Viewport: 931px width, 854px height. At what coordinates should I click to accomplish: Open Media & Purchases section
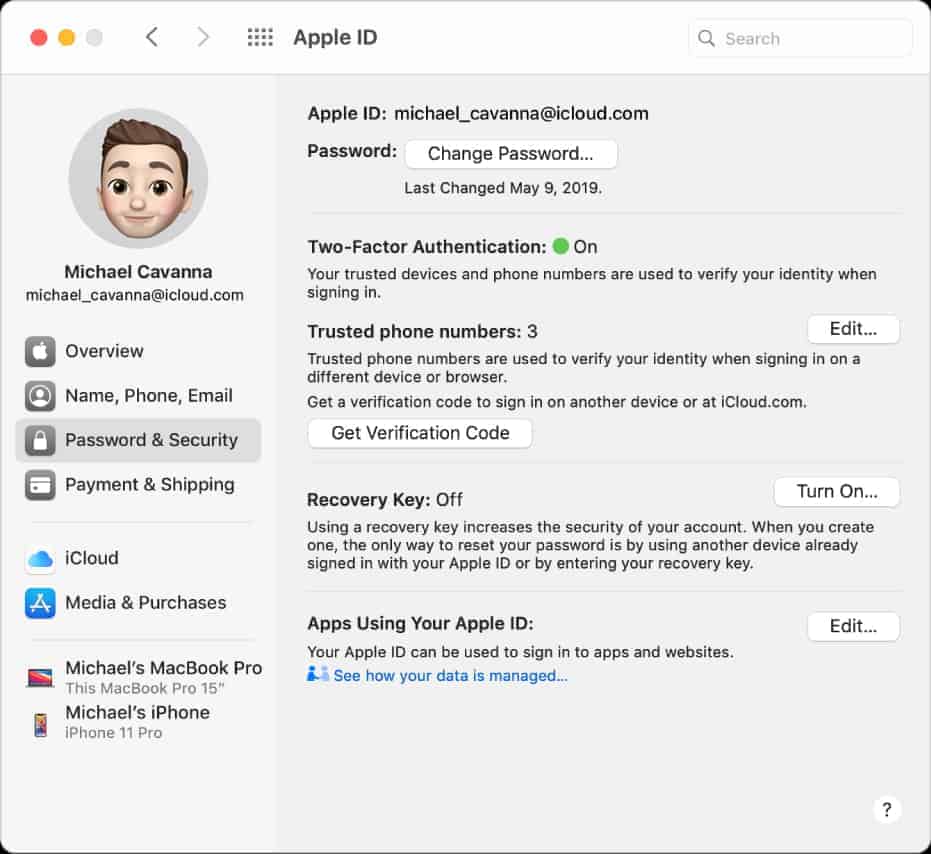pyautogui.click(x=138, y=603)
